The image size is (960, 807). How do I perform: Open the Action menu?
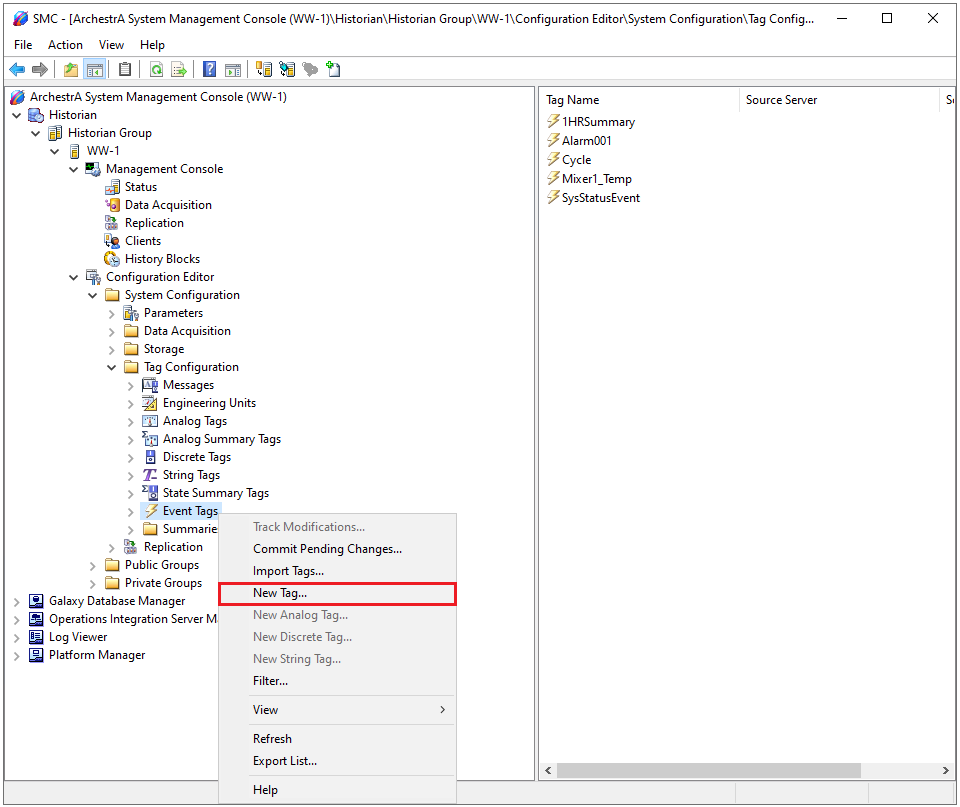pyautogui.click(x=66, y=45)
